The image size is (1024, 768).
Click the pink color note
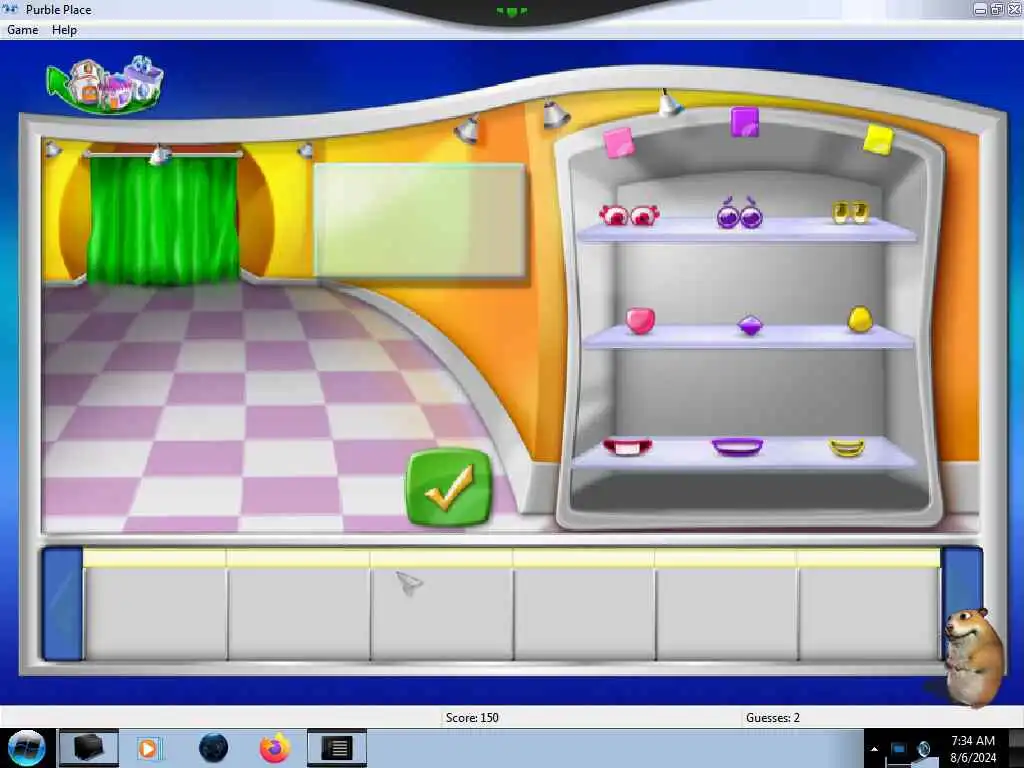pyautogui.click(x=618, y=143)
